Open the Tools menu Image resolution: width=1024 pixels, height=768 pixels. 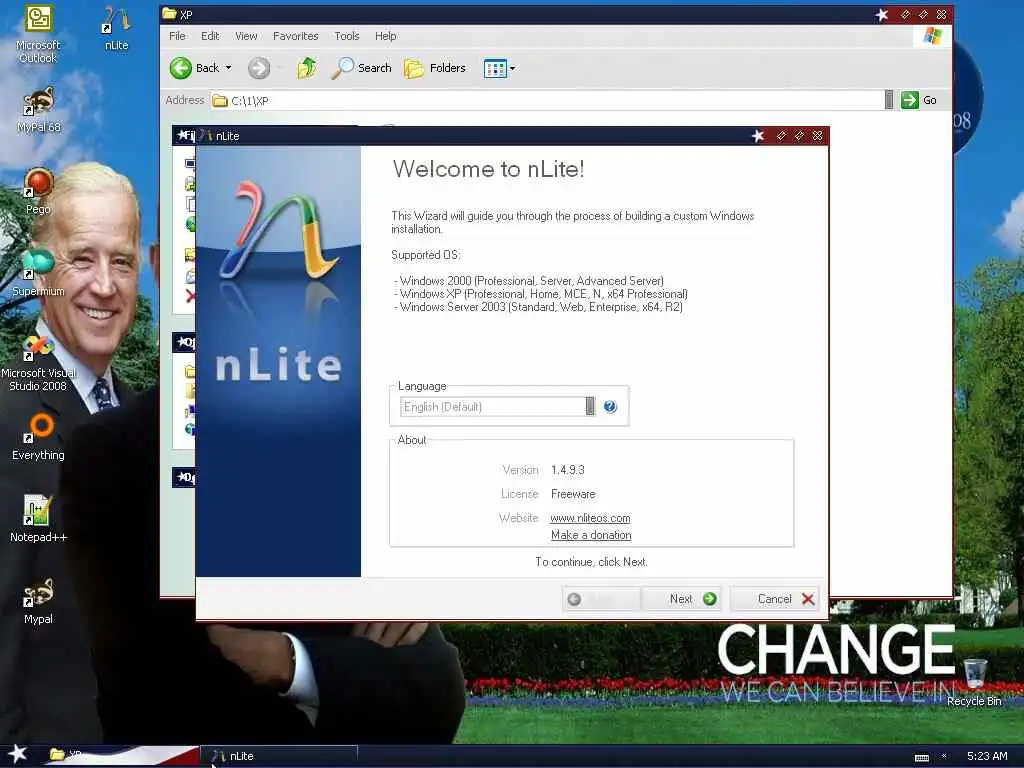[347, 36]
